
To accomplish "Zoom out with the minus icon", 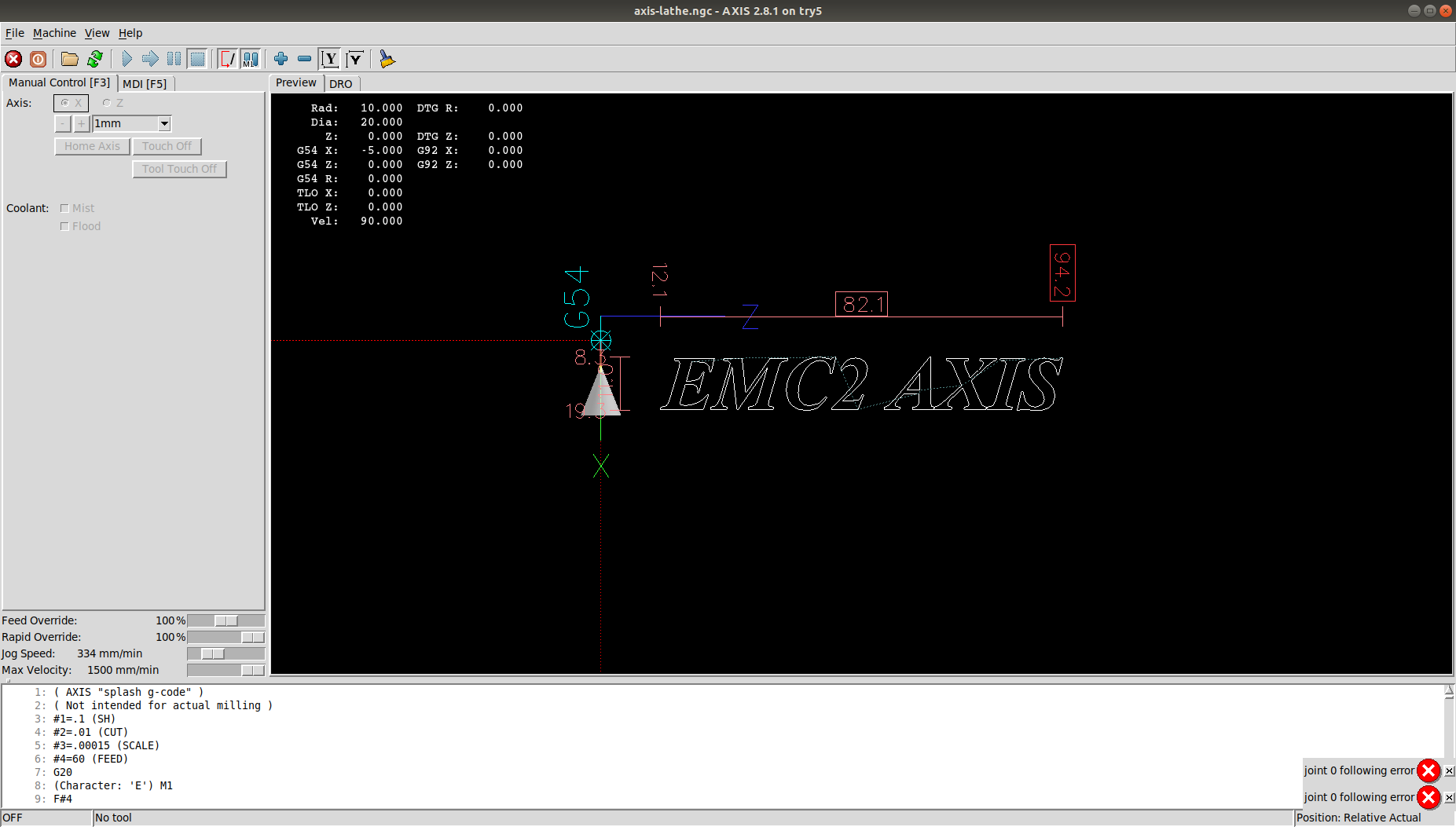I will pyautogui.click(x=304, y=59).
